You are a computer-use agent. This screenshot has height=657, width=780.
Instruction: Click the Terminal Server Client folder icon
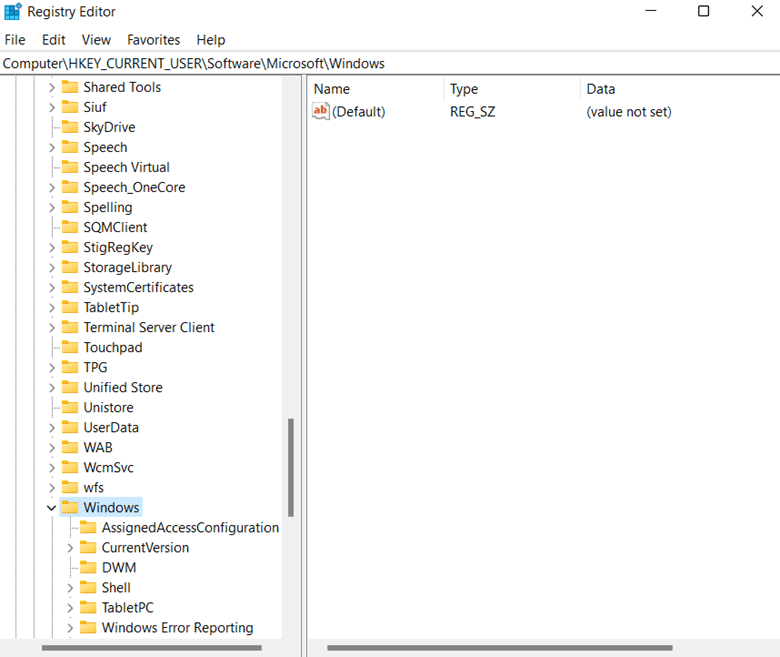[70, 327]
